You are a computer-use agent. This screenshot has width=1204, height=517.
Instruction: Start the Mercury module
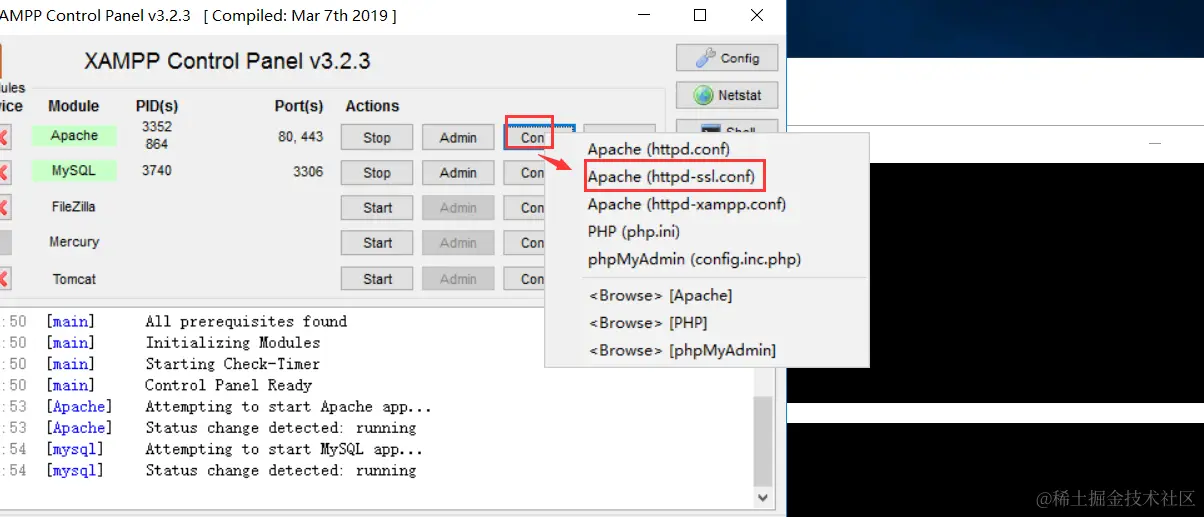click(x=377, y=242)
